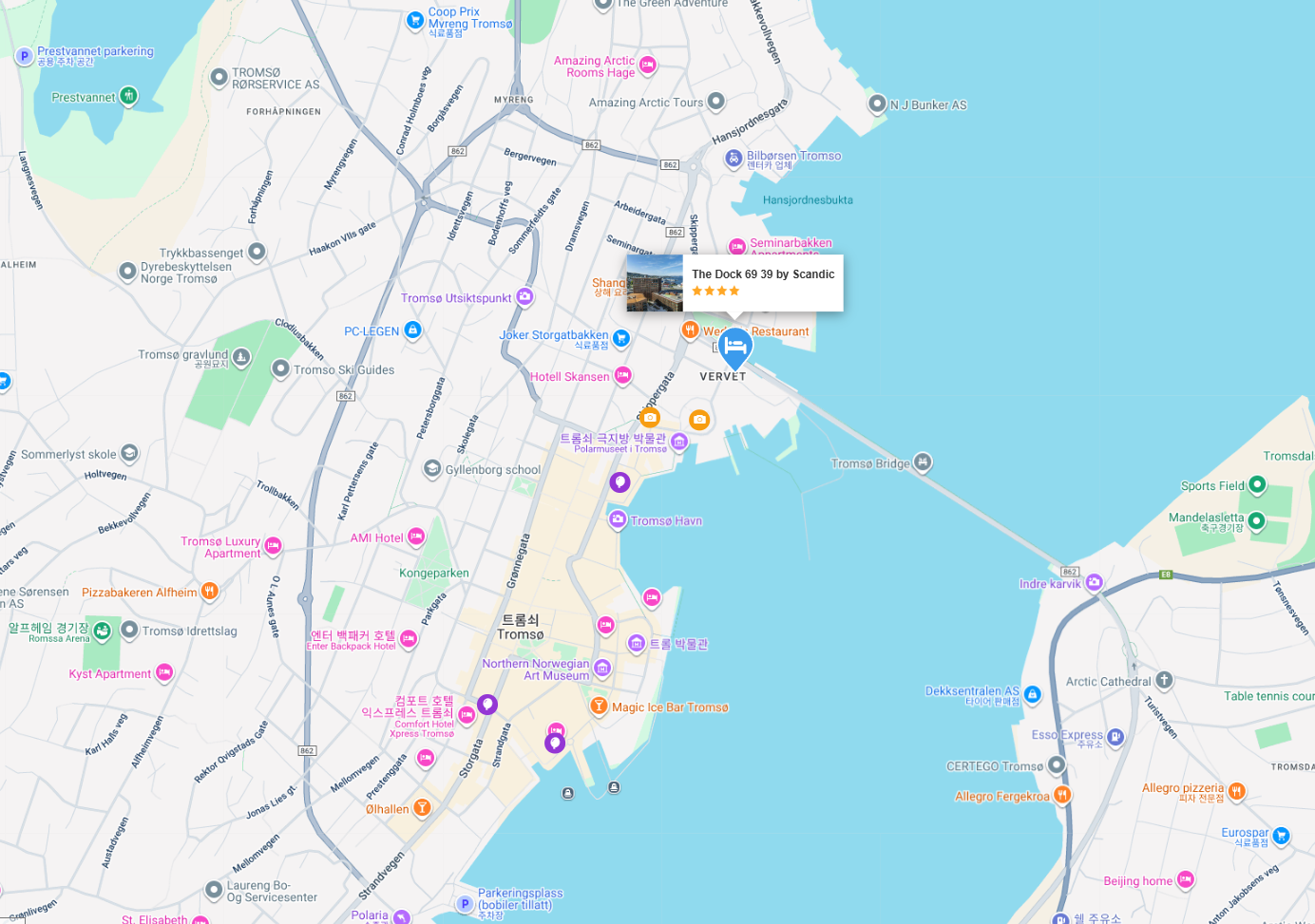Select the Sports Field green marker
Screen dimensions: 1315x924
tap(1257, 484)
